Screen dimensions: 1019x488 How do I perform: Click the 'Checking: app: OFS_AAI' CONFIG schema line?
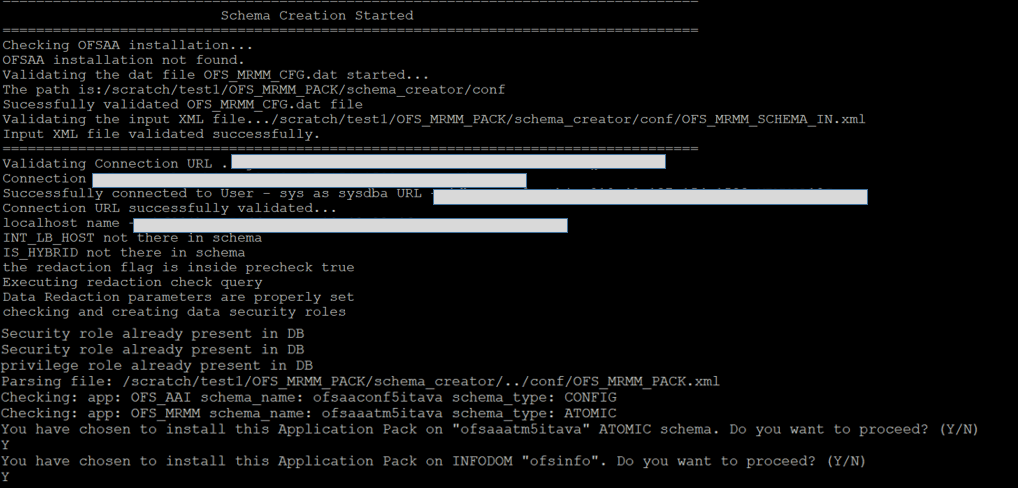[309, 397]
